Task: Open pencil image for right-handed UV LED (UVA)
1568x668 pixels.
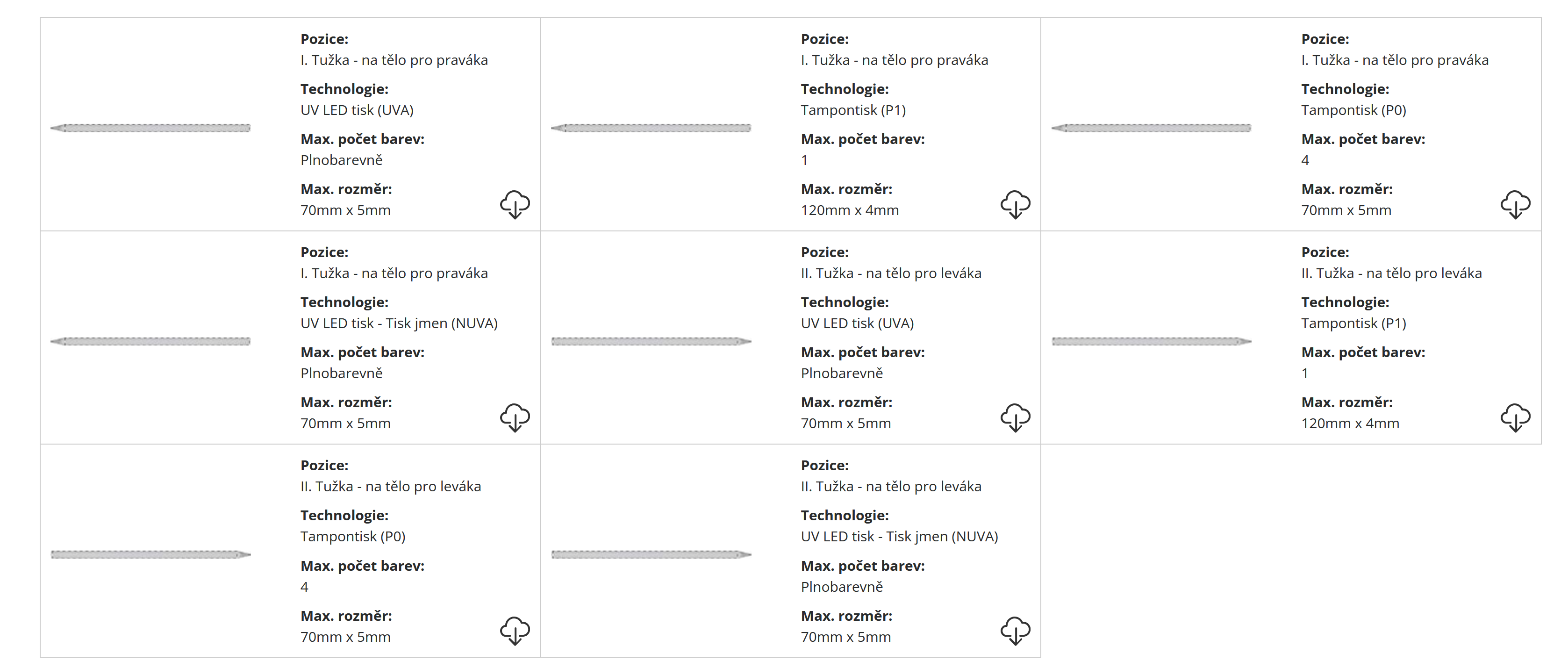Action: point(150,128)
